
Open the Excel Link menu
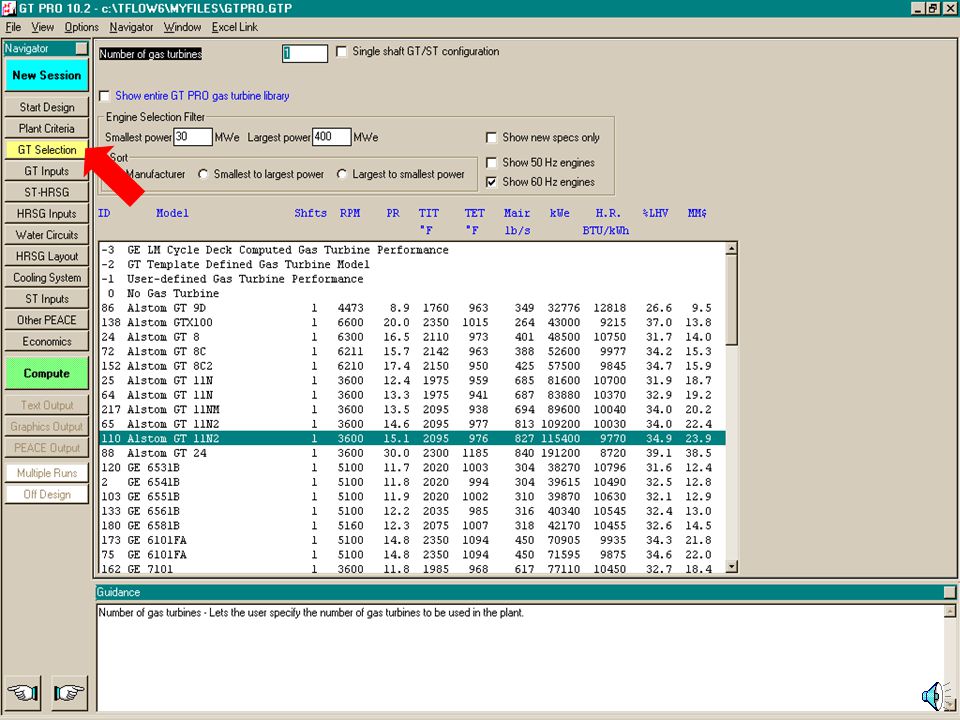[234, 27]
